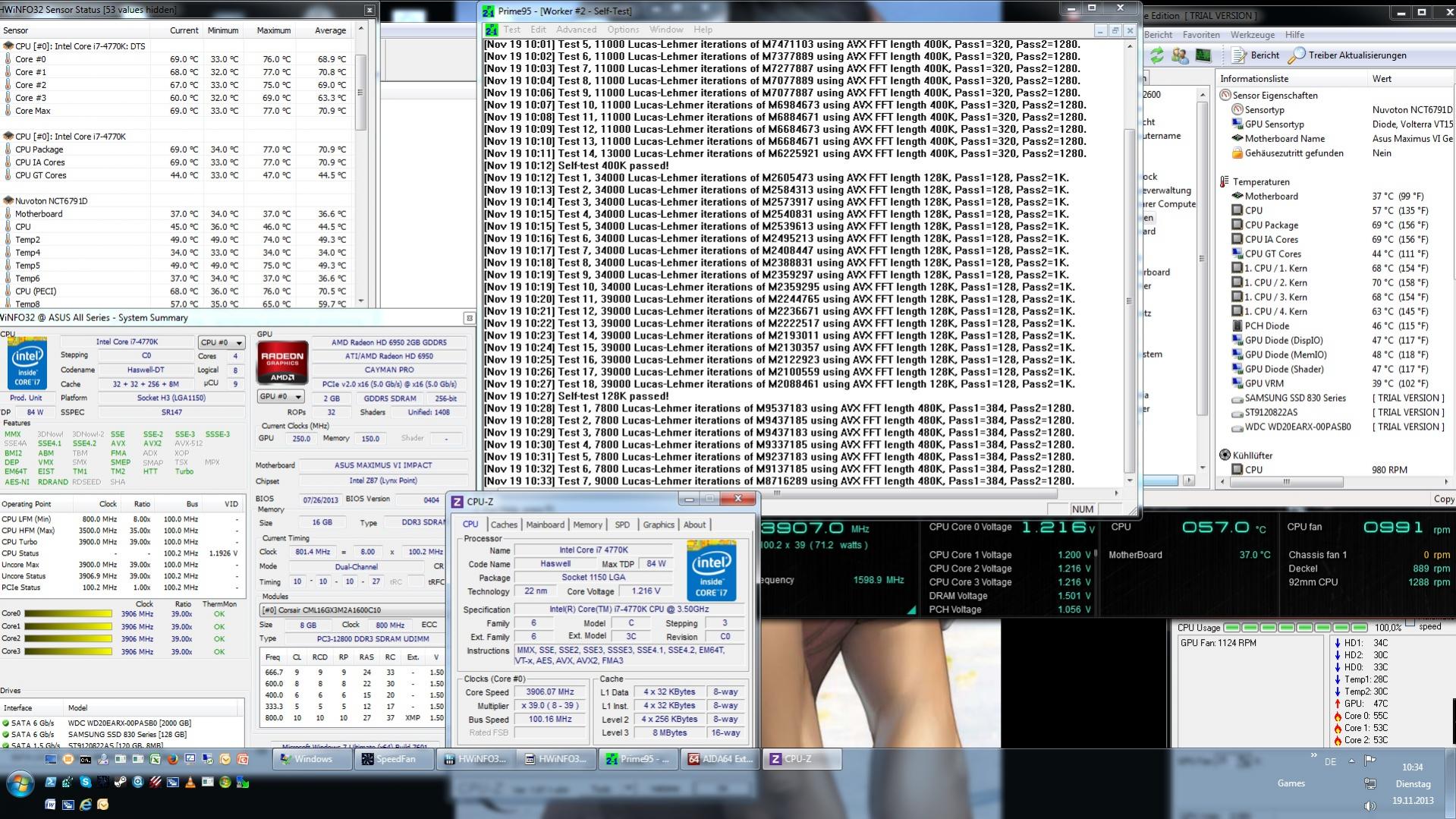
Task: Click the Action Center flag tray icon
Action: tap(1370, 761)
